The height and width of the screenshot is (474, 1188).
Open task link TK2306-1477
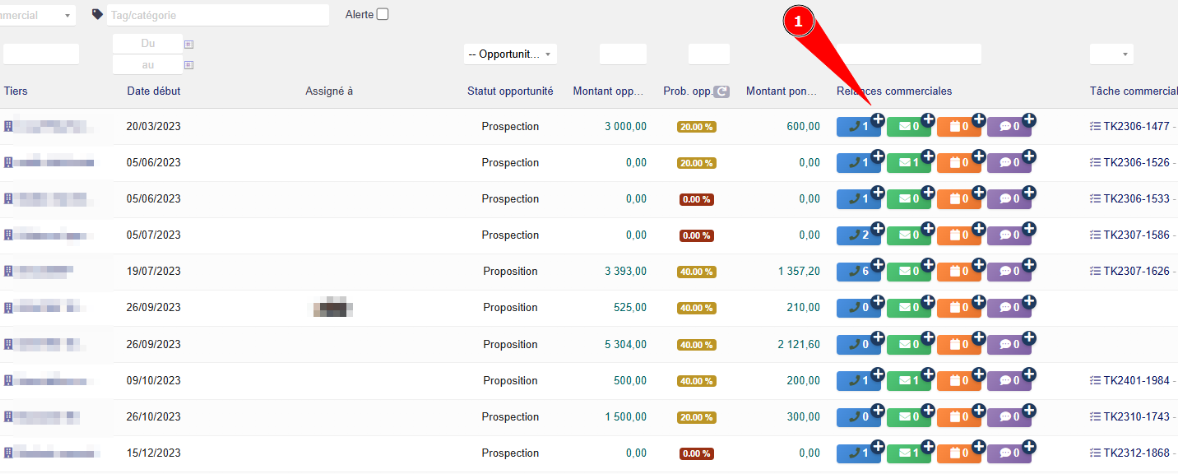coord(1135,127)
